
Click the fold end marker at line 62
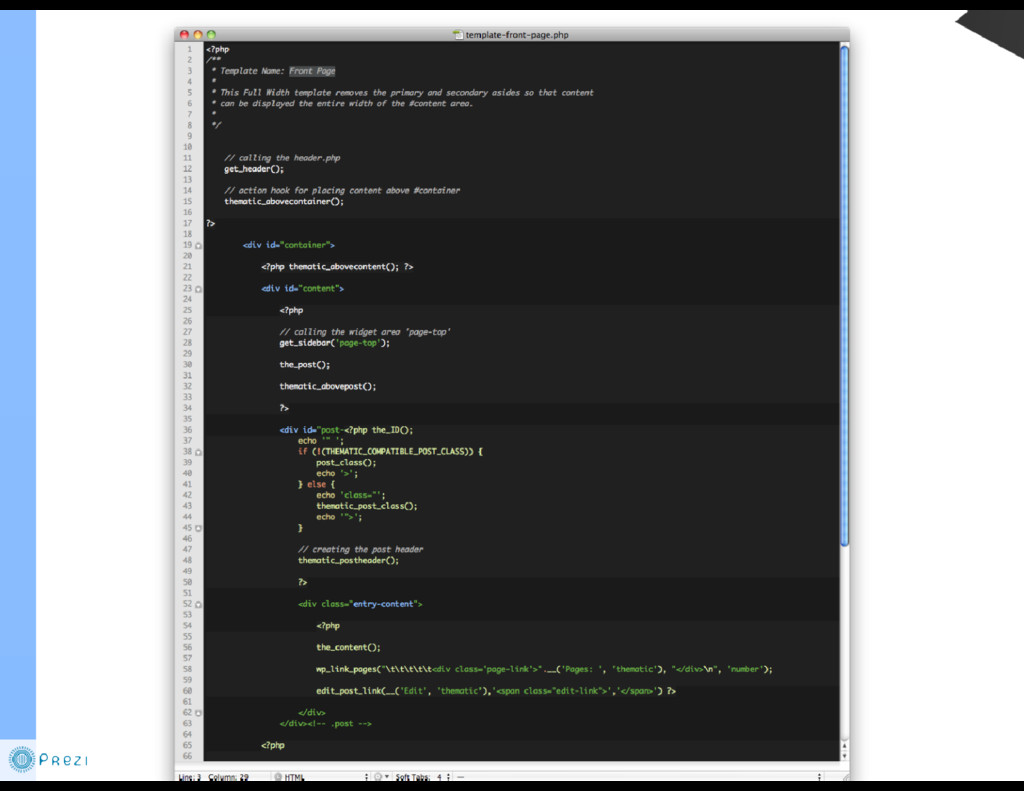[199, 713]
